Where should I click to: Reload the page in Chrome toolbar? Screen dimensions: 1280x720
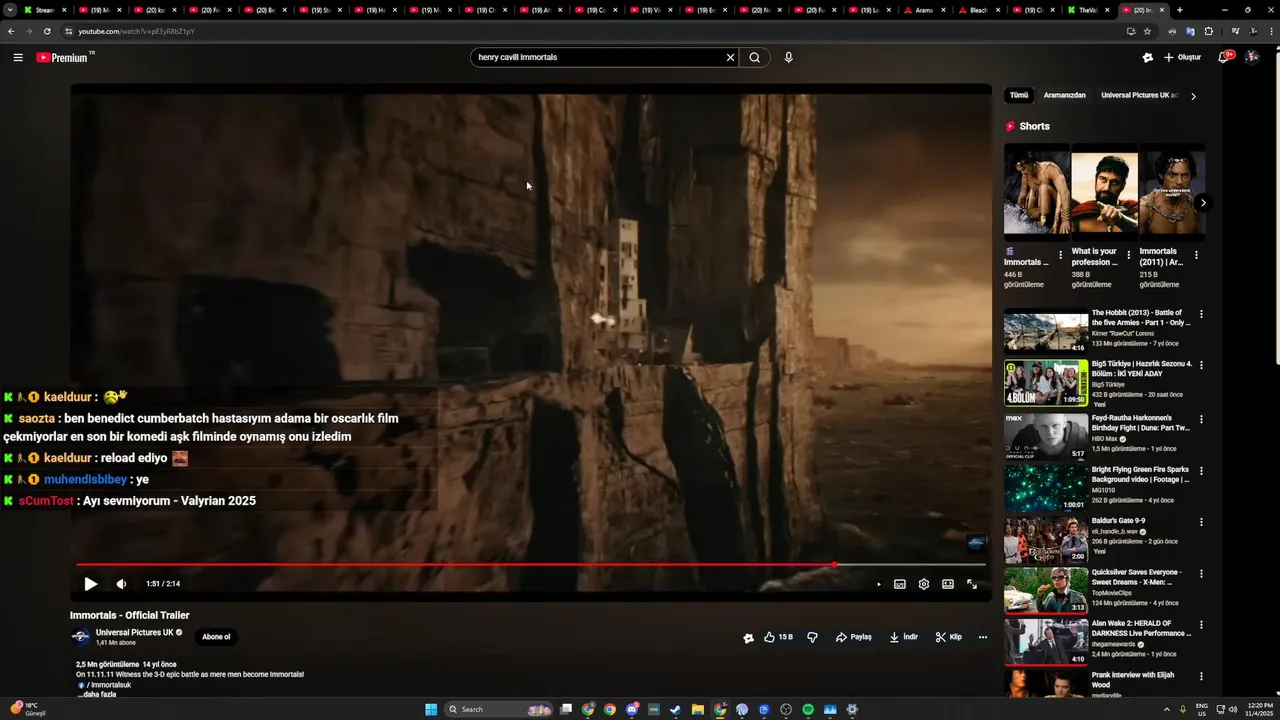click(x=46, y=31)
